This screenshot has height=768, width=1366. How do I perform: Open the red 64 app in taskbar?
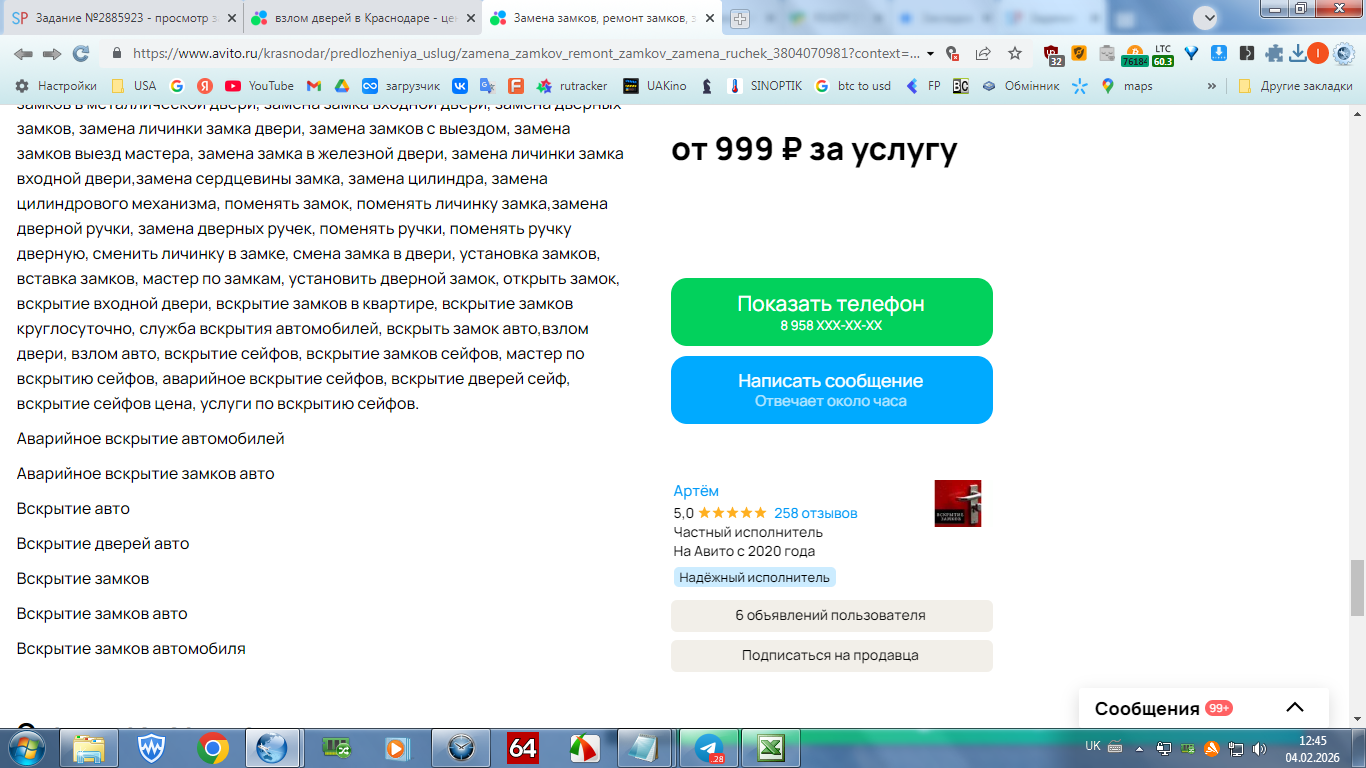point(523,748)
